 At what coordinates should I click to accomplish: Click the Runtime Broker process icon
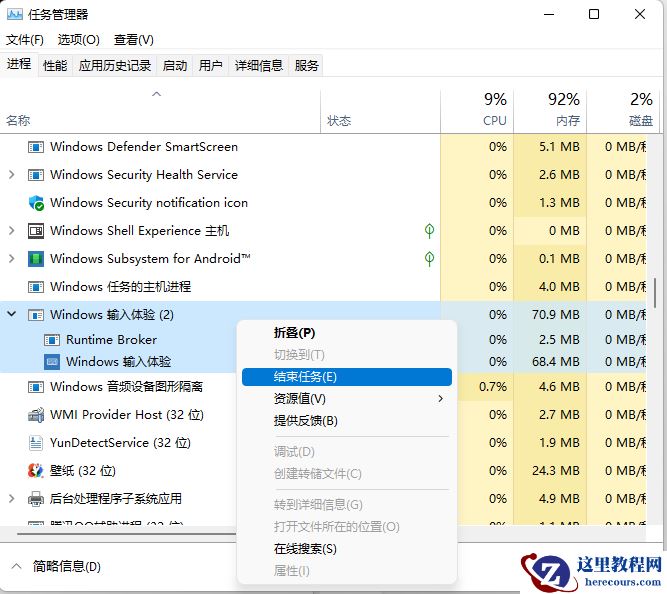coord(52,340)
